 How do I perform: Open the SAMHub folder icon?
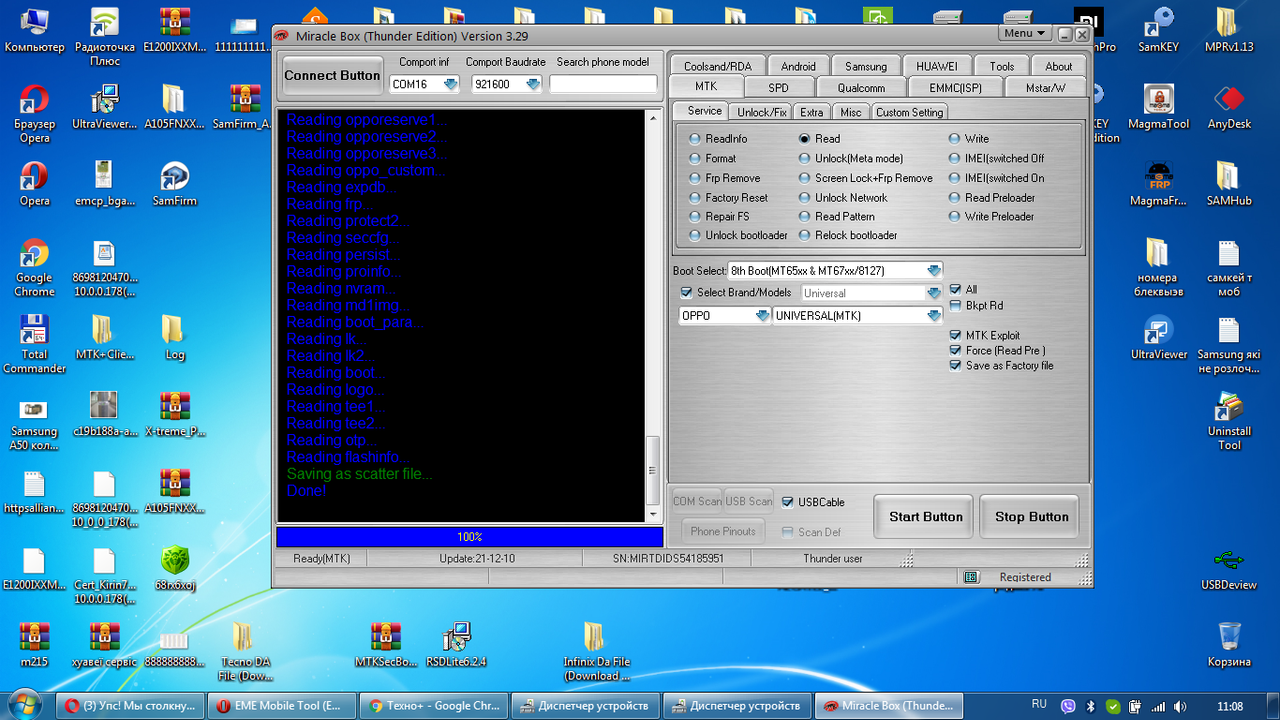pyautogui.click(x=1229, y=183)
